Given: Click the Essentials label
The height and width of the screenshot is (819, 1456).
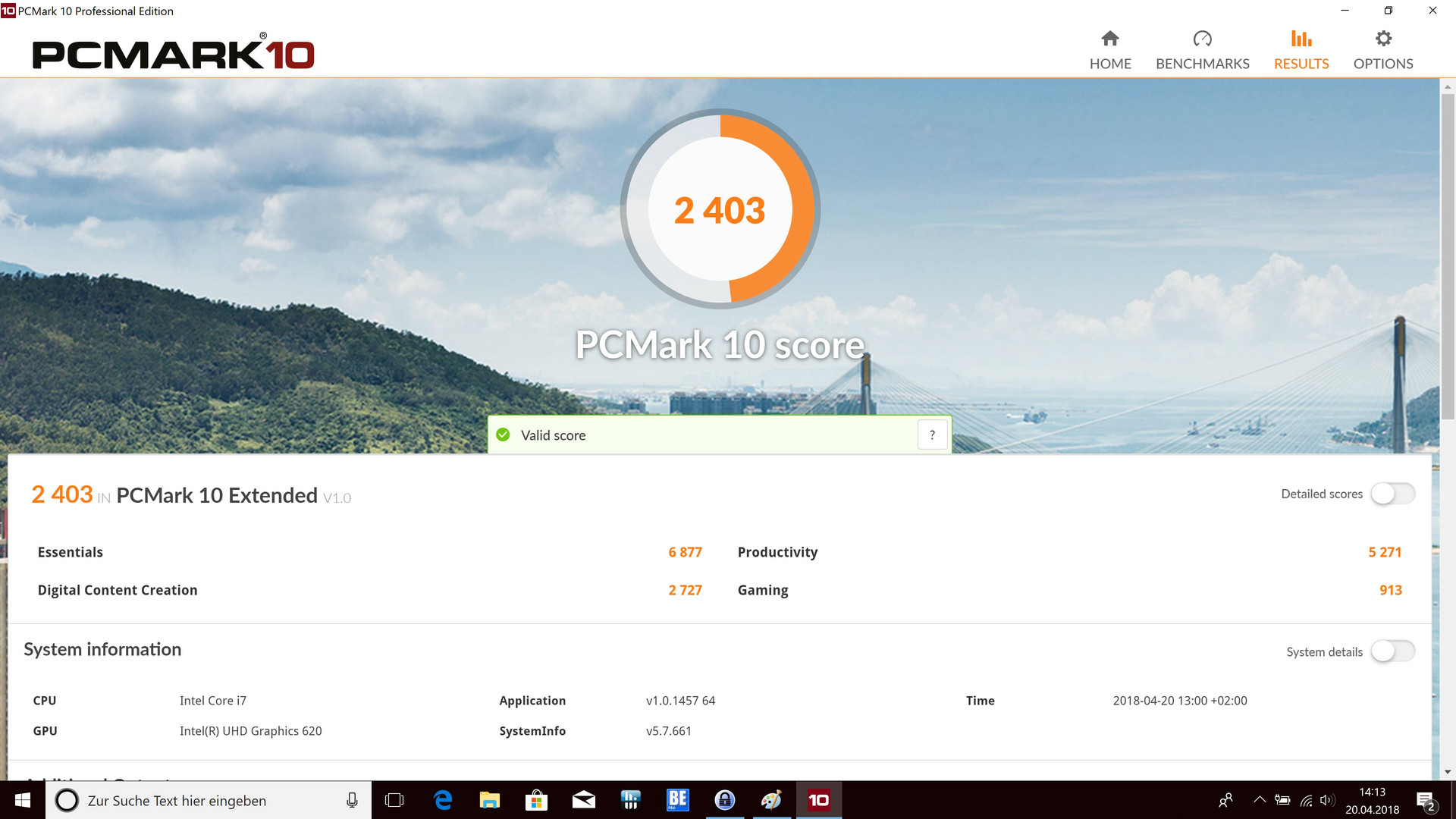Looking at the screenshot, I should click(71, 552).
